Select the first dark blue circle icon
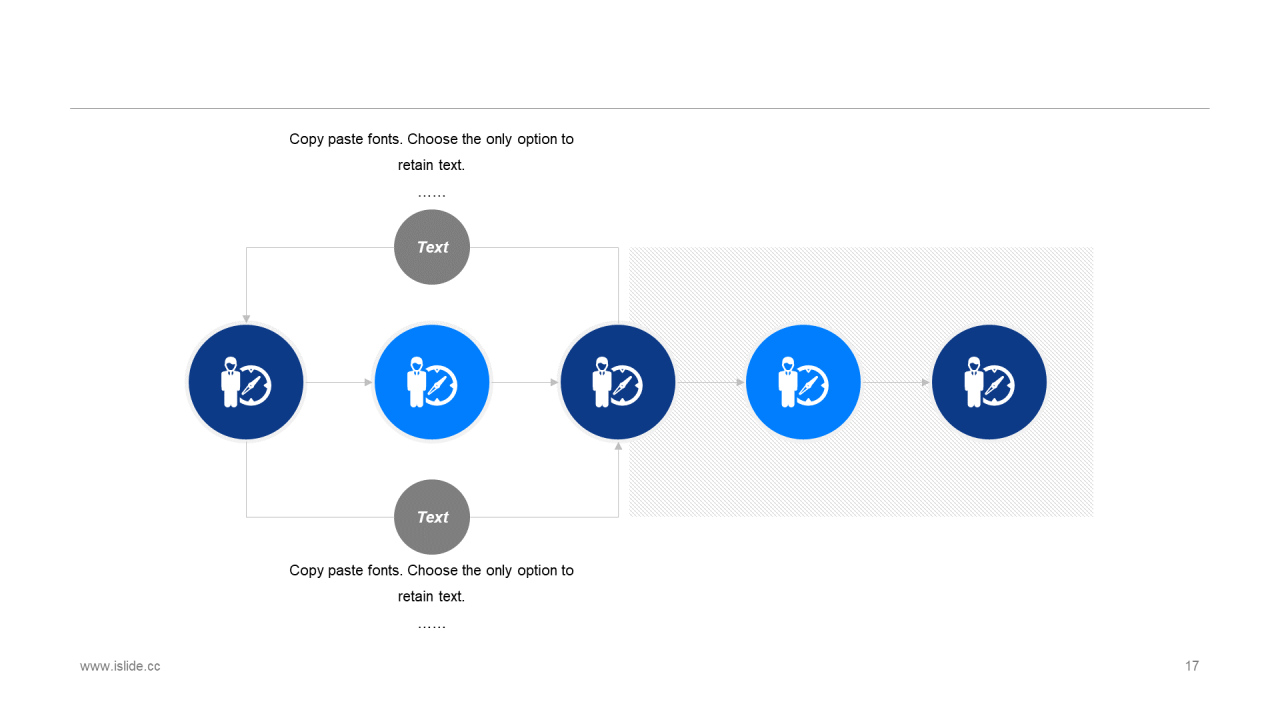 (x=246, y=382)
